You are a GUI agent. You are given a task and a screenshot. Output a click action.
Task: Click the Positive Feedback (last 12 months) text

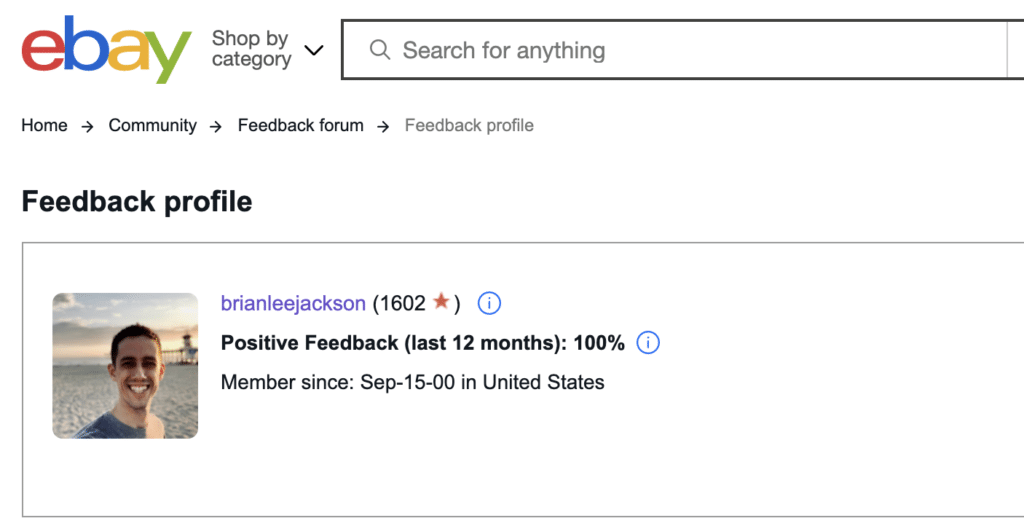395,343
